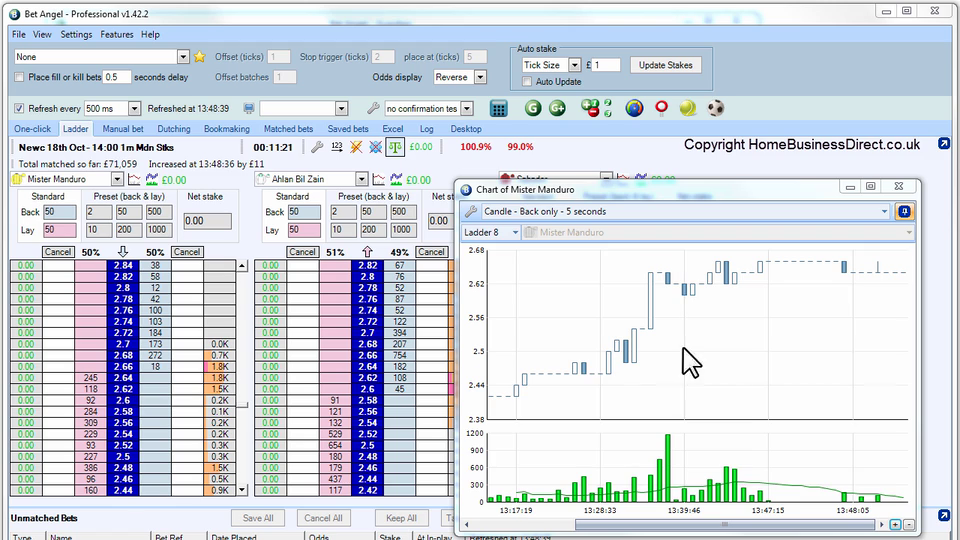Click the Save All button
Viewport: 960px width, 540px height.
point(258,518)
